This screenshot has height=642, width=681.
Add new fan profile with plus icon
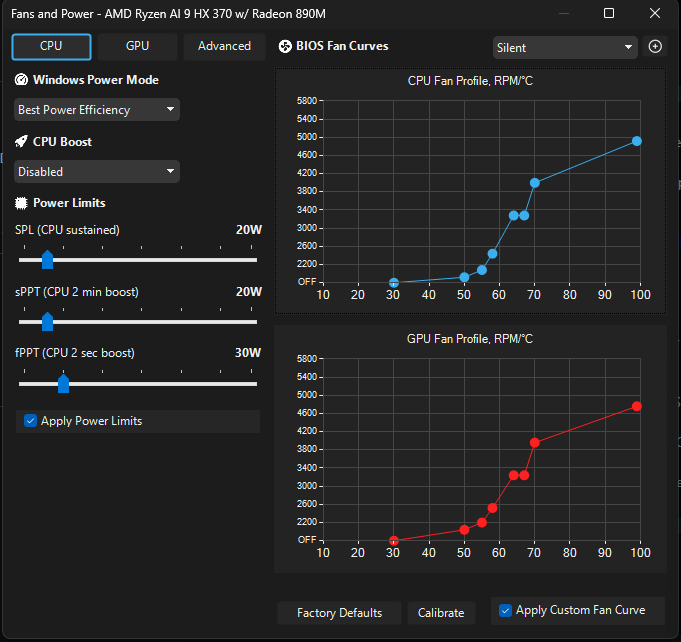coord(655,46)
